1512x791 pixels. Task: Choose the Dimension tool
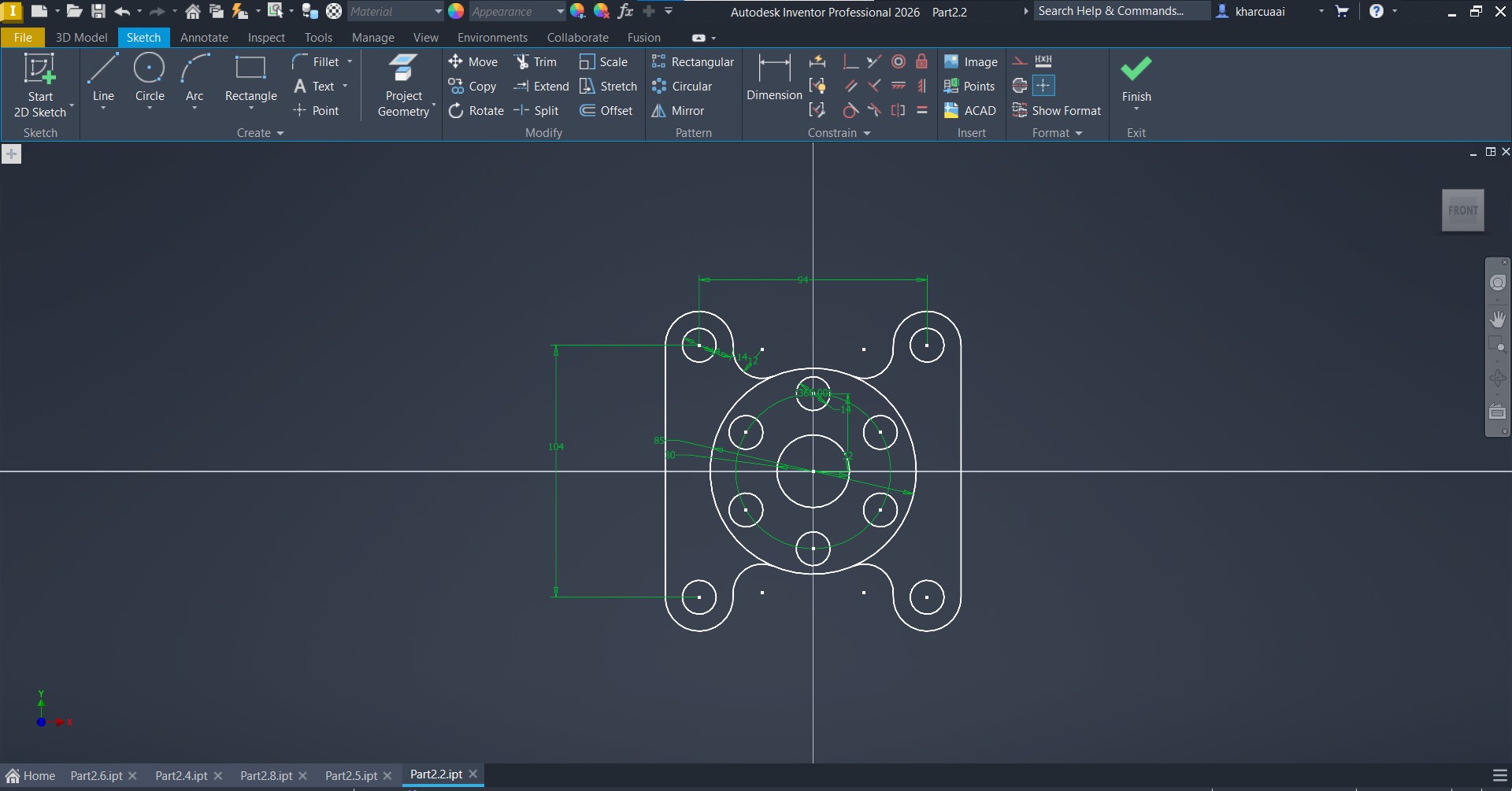pyautogui.click(x=773, y=79)
